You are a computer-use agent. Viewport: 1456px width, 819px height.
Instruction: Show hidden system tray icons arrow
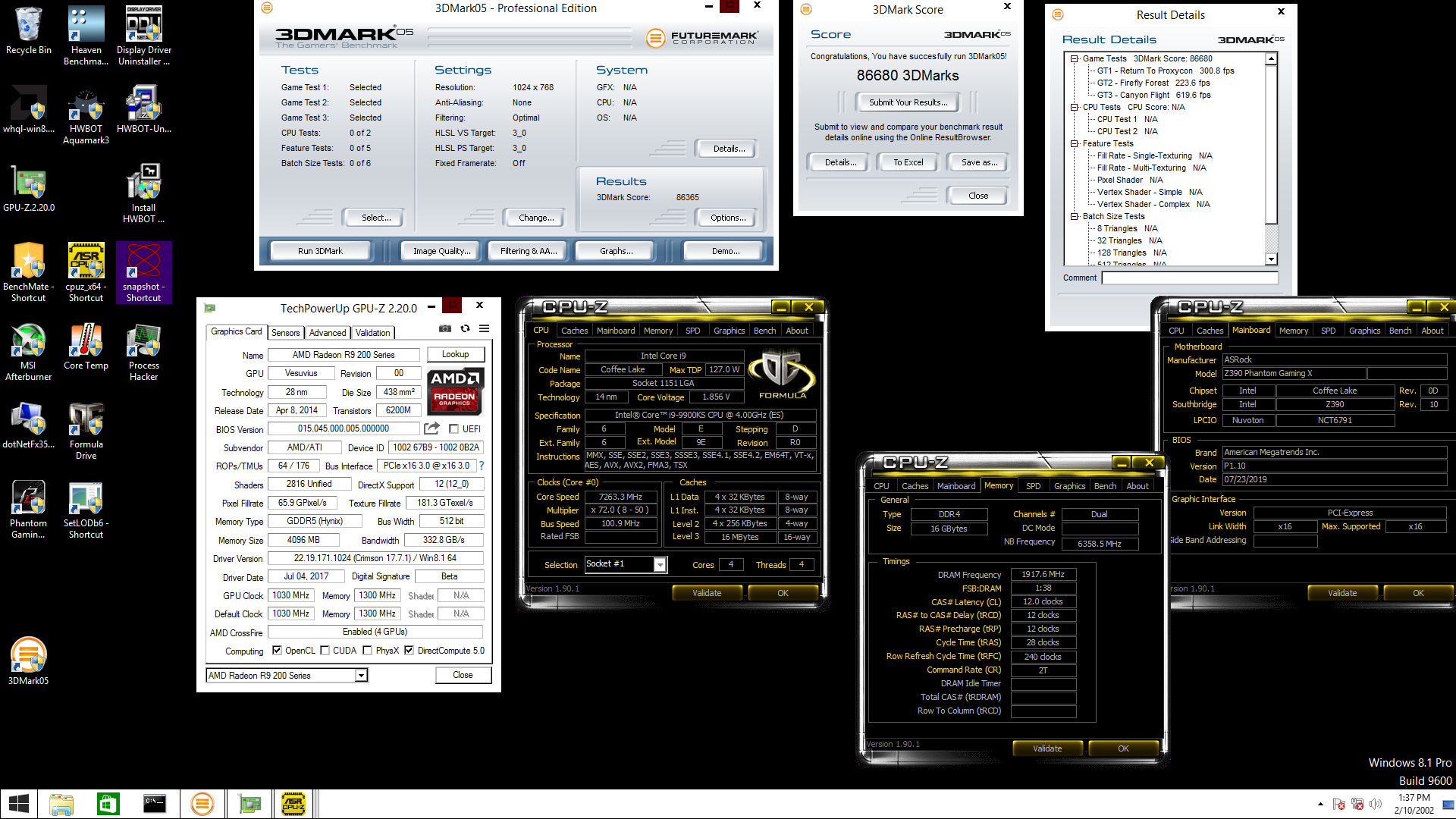click(x=1320, y=804)
